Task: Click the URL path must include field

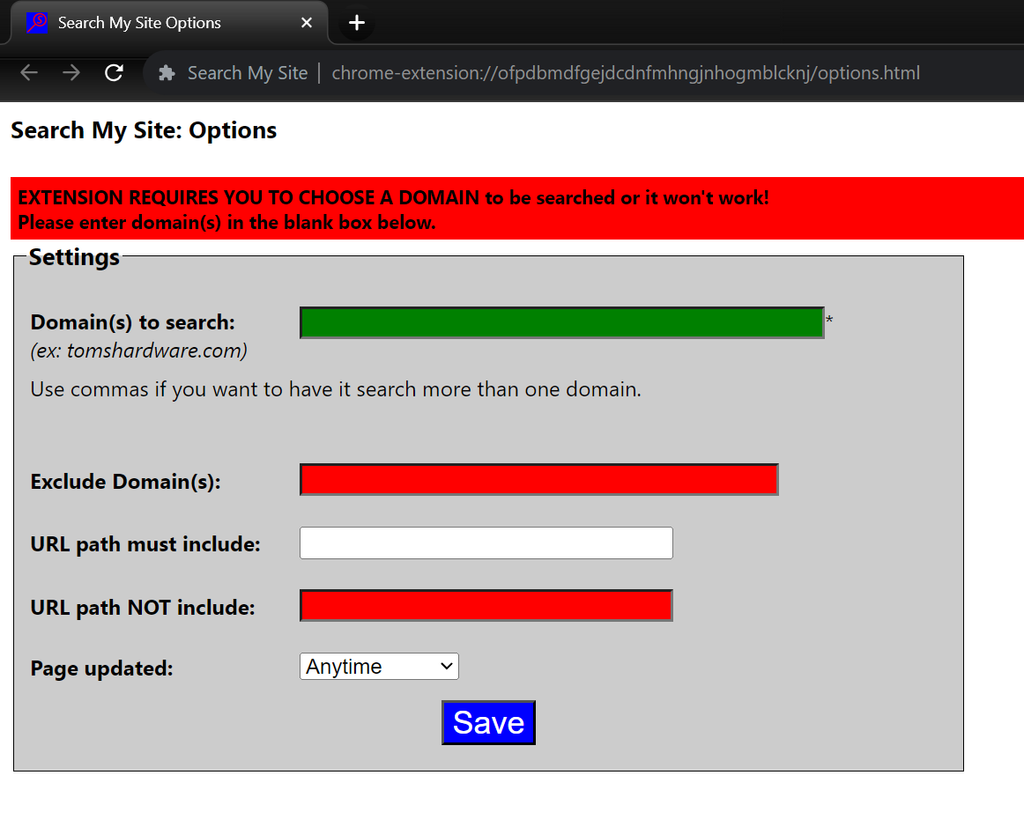Action: [x=486, y=542]
